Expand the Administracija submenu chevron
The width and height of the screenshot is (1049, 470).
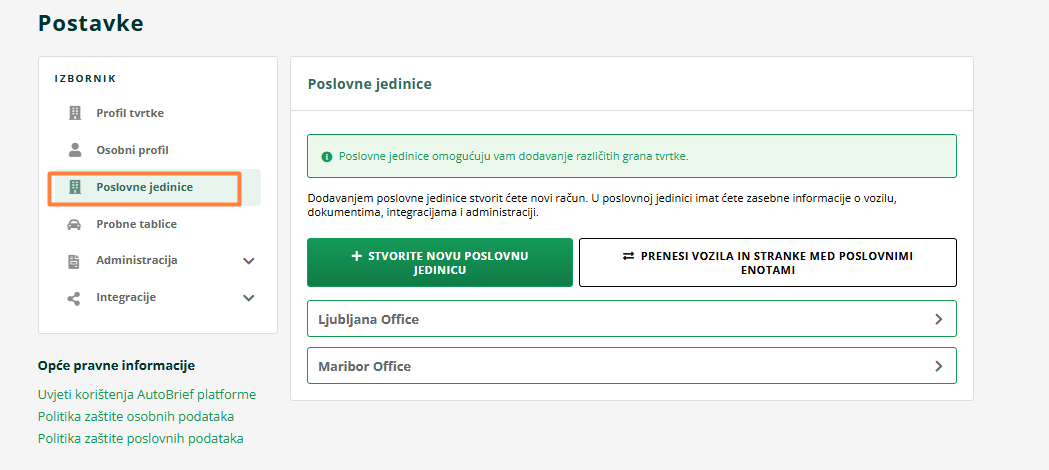point(249,261)
